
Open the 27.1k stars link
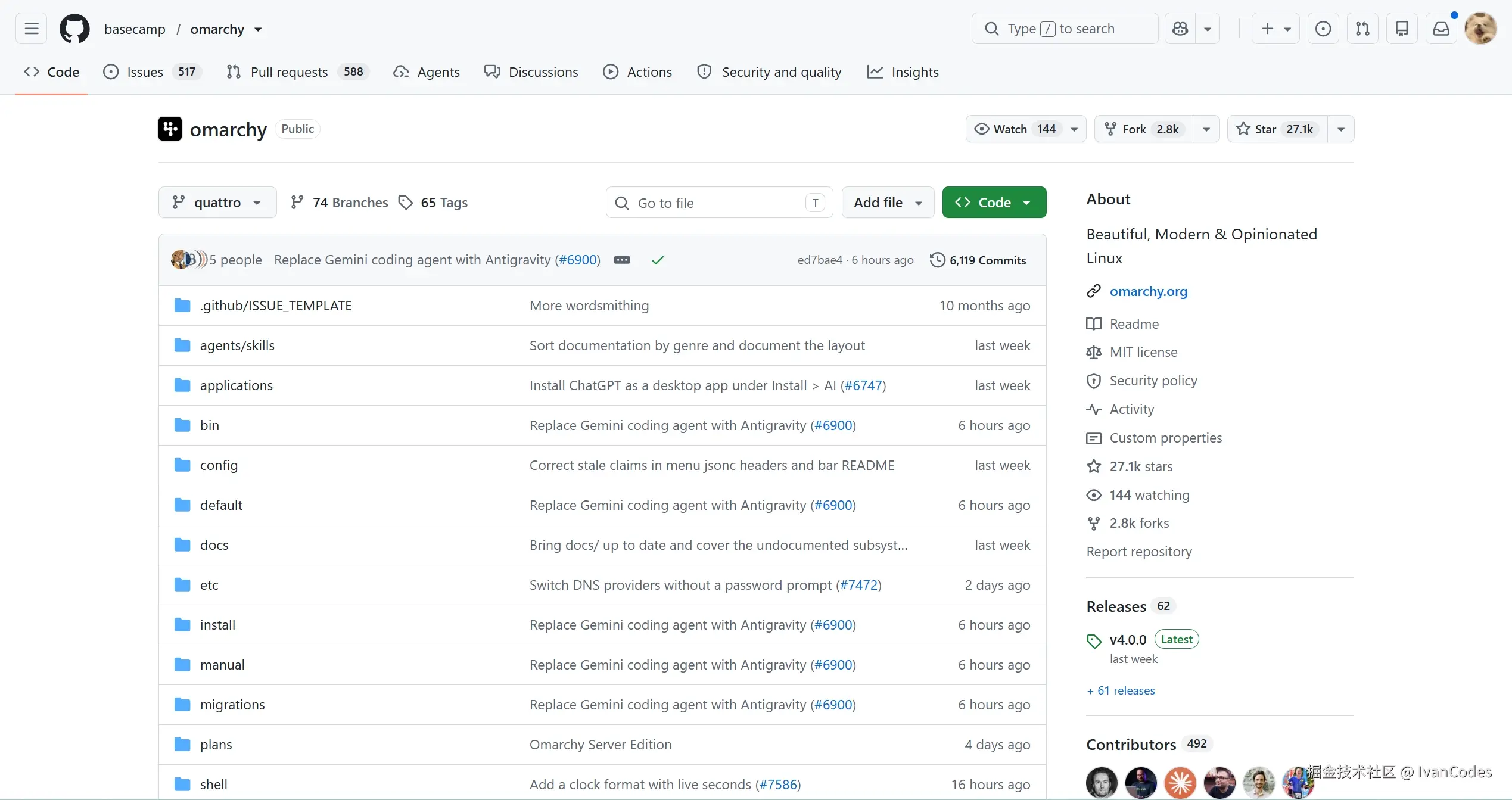click(1141, 466)
